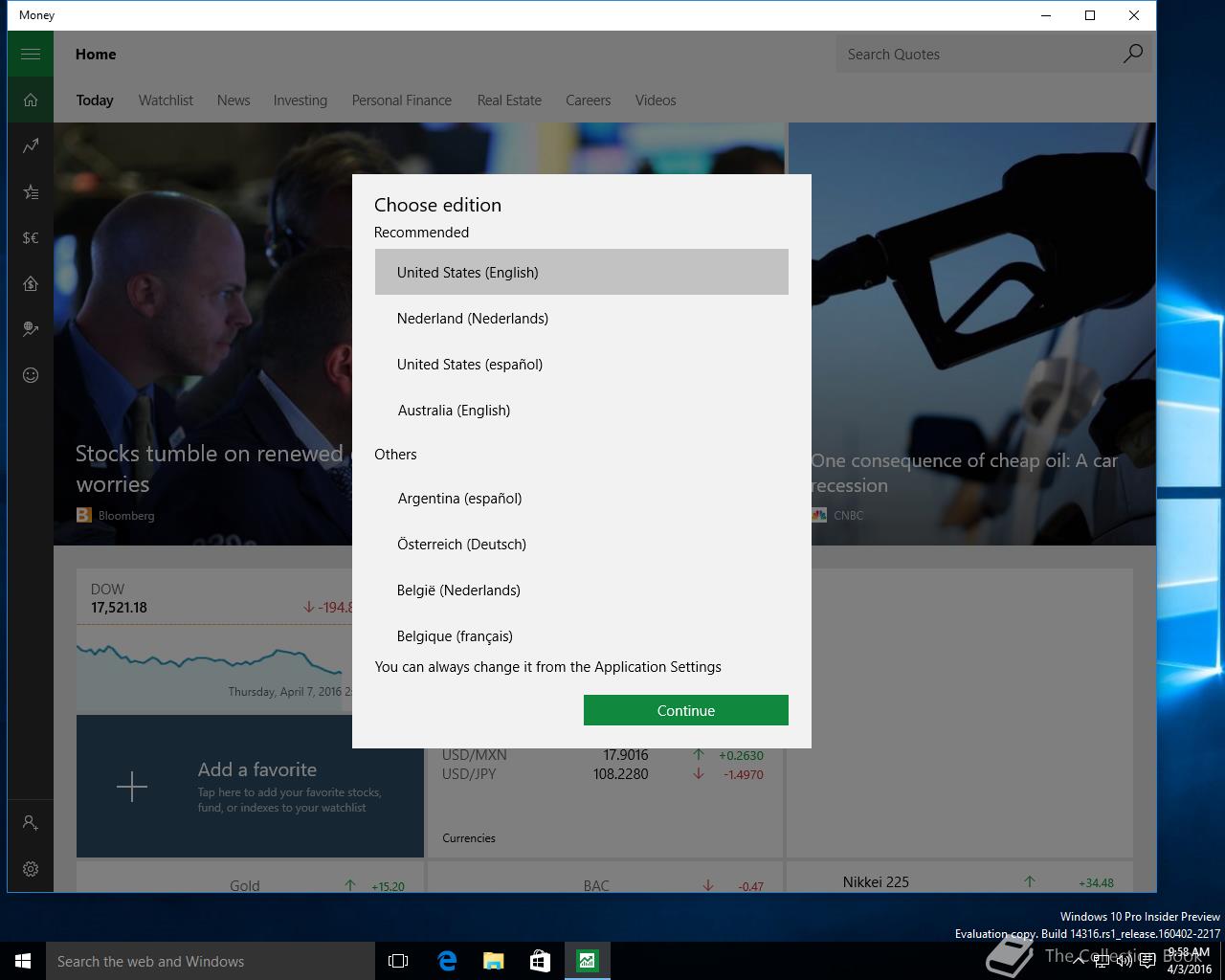Open the Markets chart sidebar icon
Viewport: 1225px width, 980px height.
click(31, 145)
